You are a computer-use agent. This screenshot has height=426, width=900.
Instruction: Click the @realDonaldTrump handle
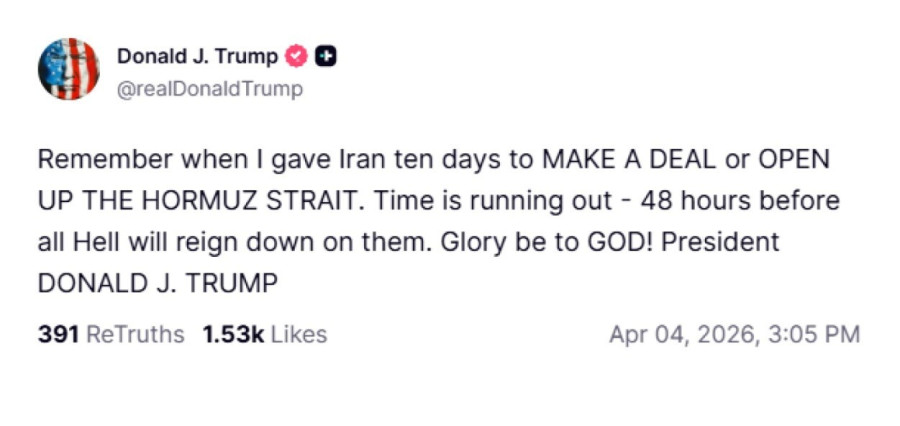(x=210, y=89)
